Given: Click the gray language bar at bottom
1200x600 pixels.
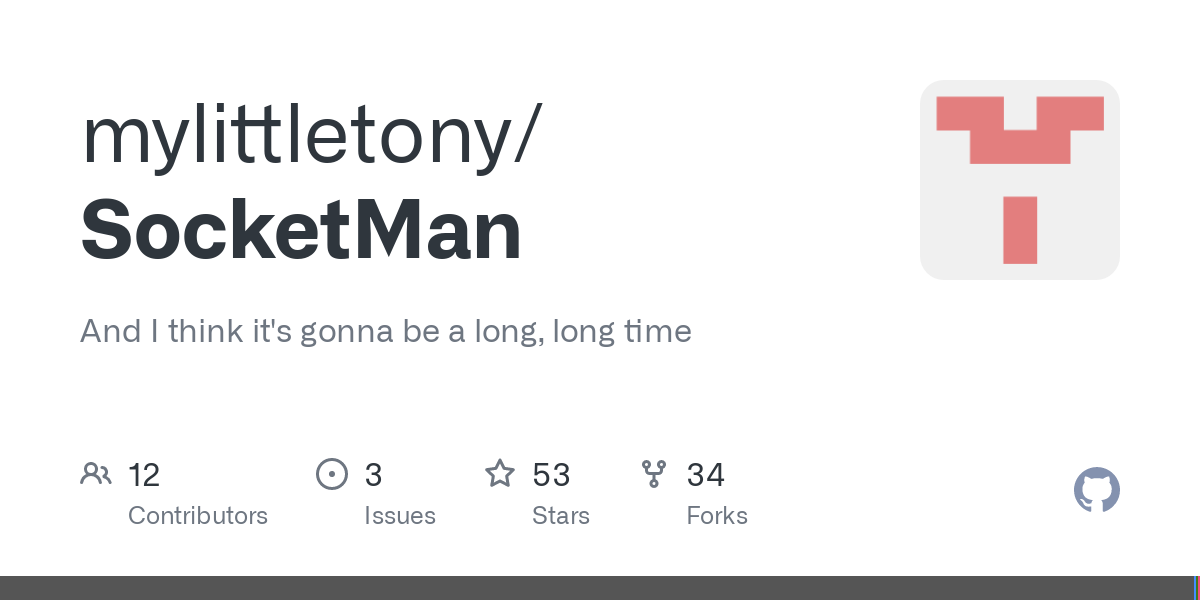Looking at the screenshot, I should click(600, 588).
